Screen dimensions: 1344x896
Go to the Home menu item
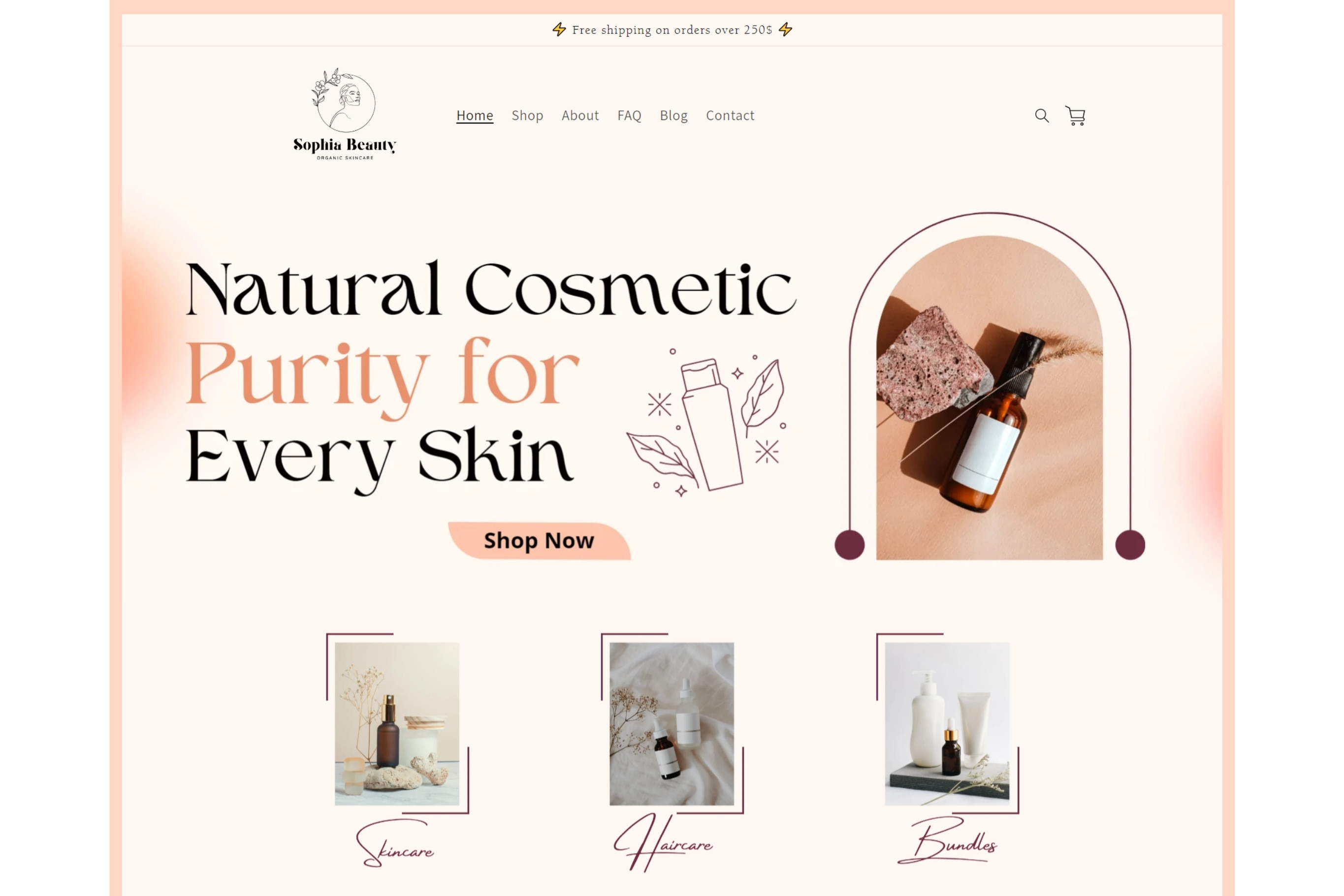click(475, 116)
